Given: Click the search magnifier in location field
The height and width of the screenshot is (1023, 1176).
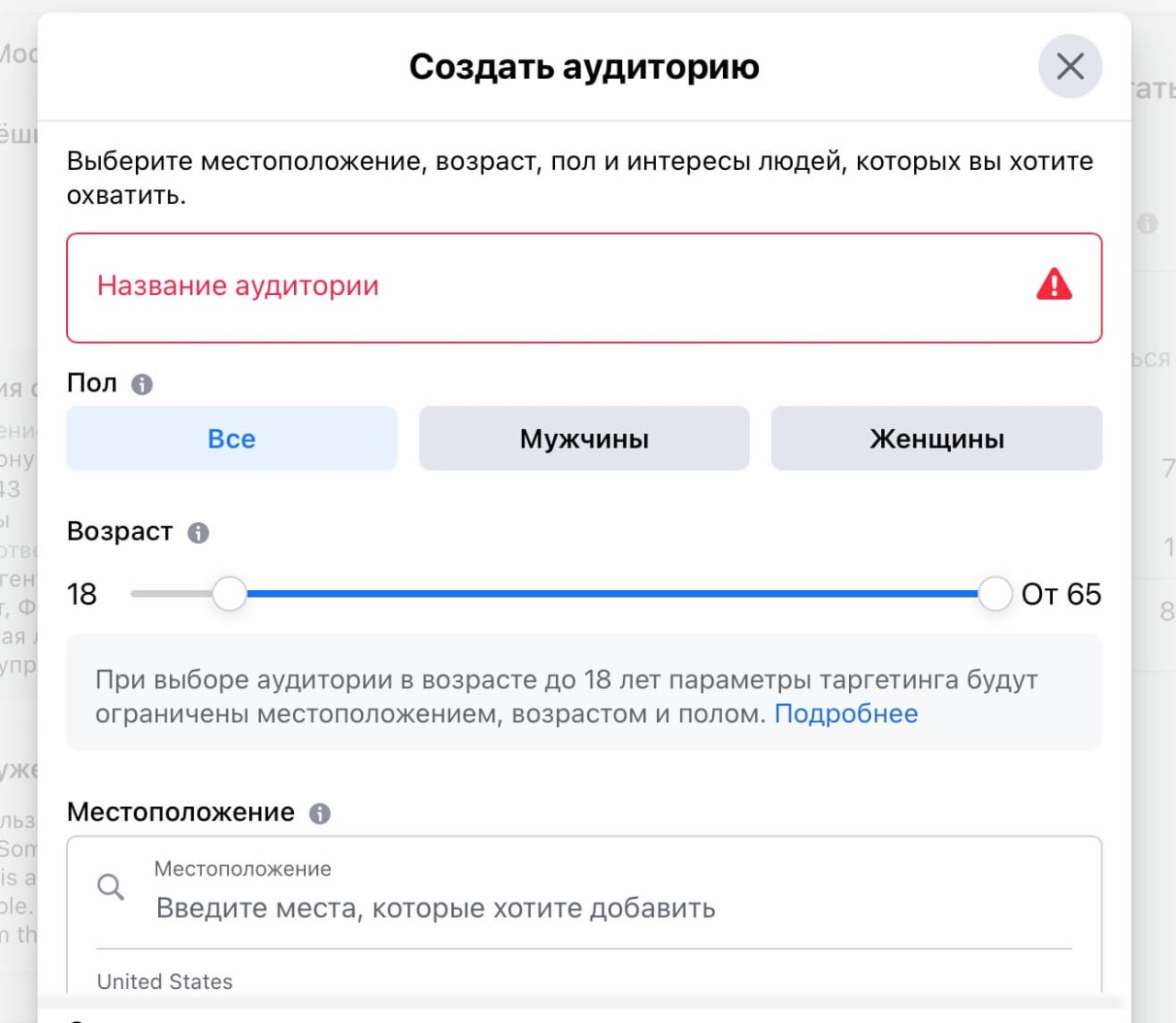Looking at the screenshot, I should point(110,887).
